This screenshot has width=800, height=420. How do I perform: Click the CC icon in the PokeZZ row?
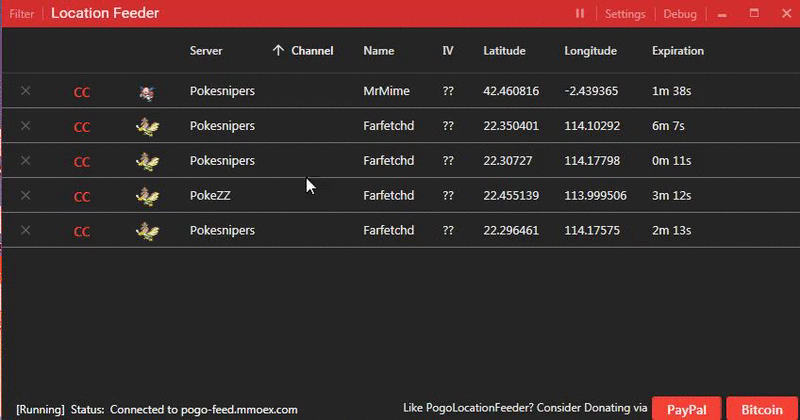tap(82, 196)
